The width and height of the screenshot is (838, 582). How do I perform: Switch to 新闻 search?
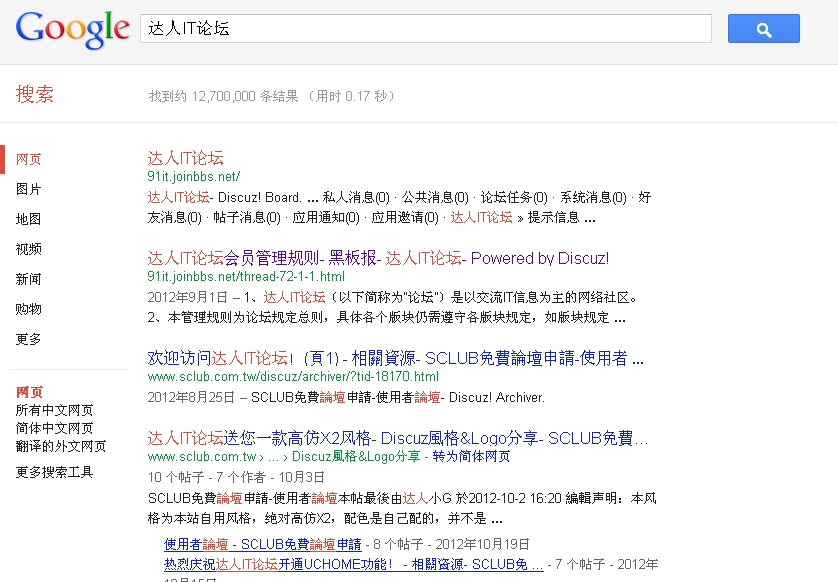point(28,279)
